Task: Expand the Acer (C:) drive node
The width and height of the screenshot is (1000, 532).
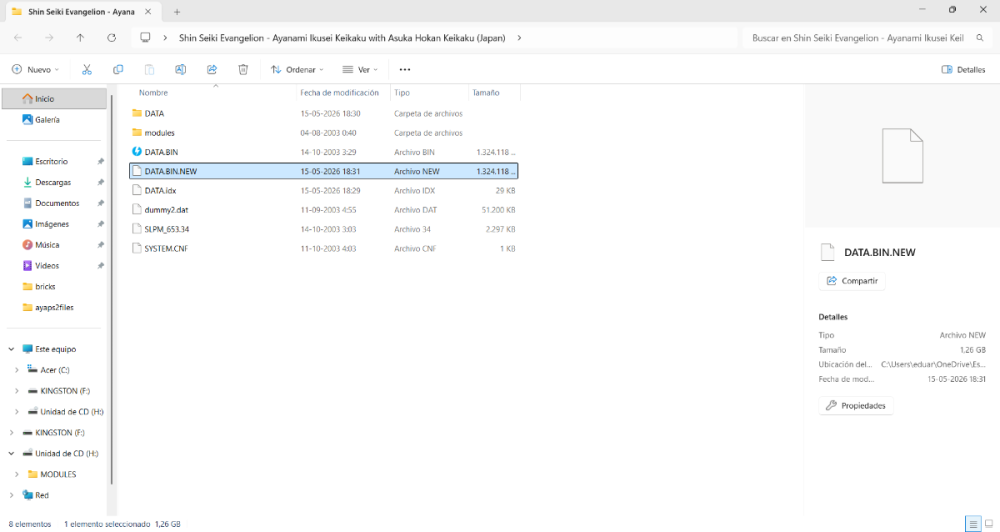Action: [x=17, y=370]
